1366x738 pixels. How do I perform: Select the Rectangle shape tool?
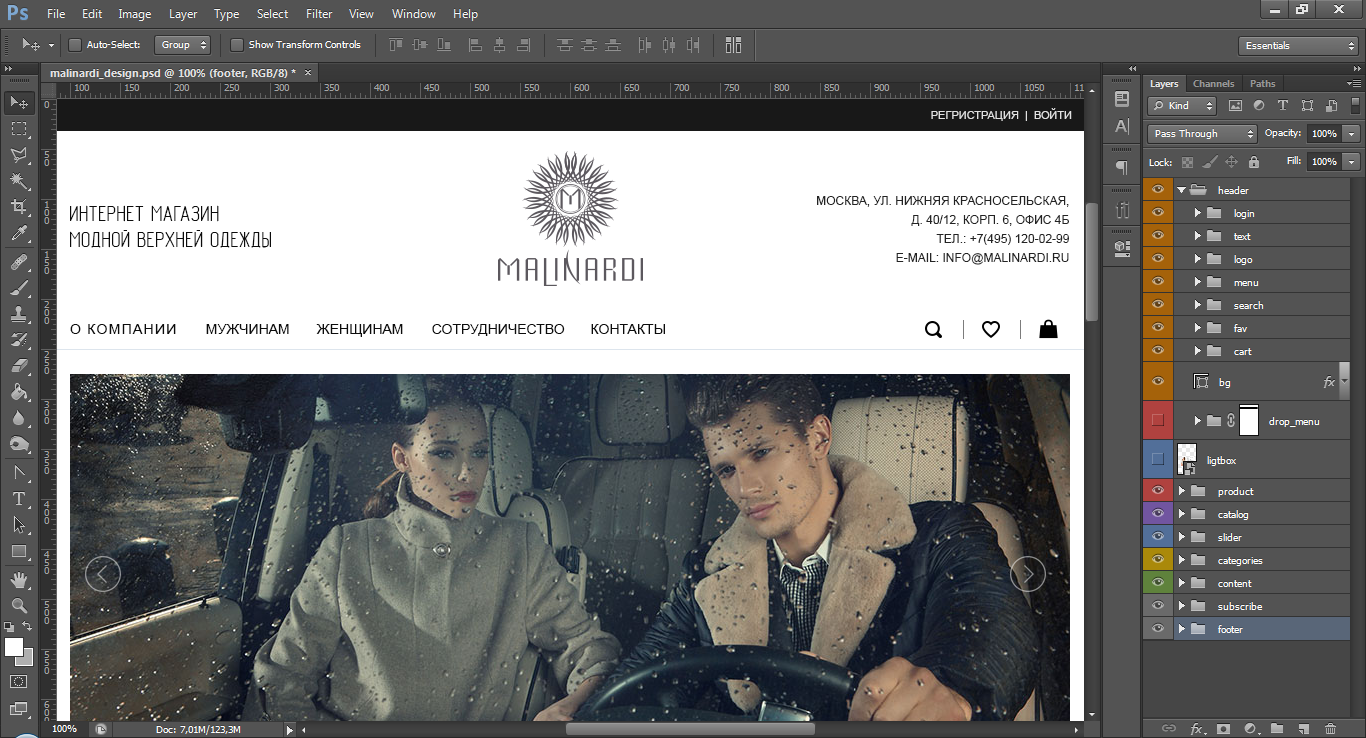(19, 551)
